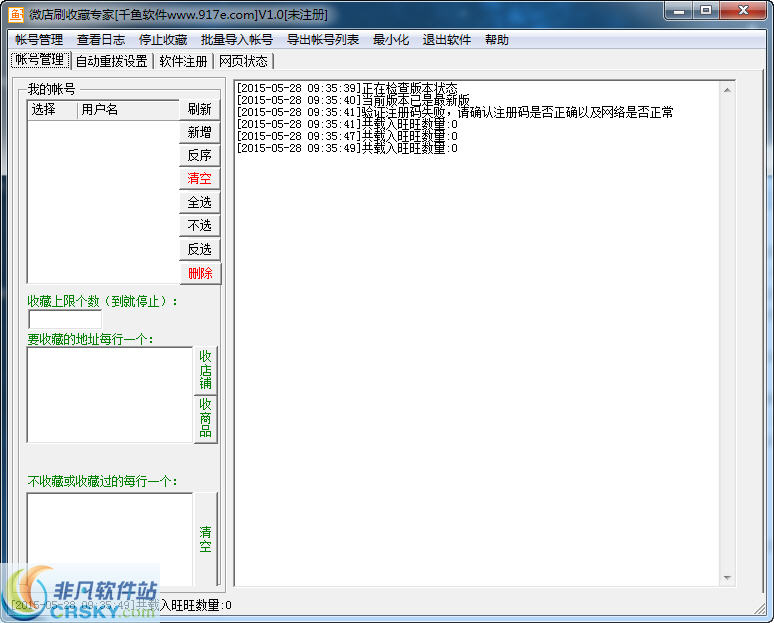Choose 批量导入帐号 from the menu bar
The width and height of the screenshot is (774, 623).
click(x=237, y=40)
